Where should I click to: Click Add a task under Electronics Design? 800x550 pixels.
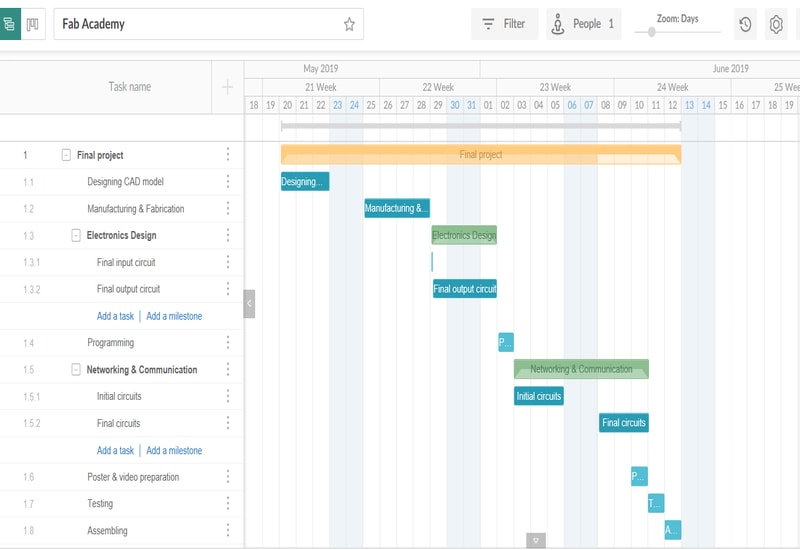tap(115, 316)
